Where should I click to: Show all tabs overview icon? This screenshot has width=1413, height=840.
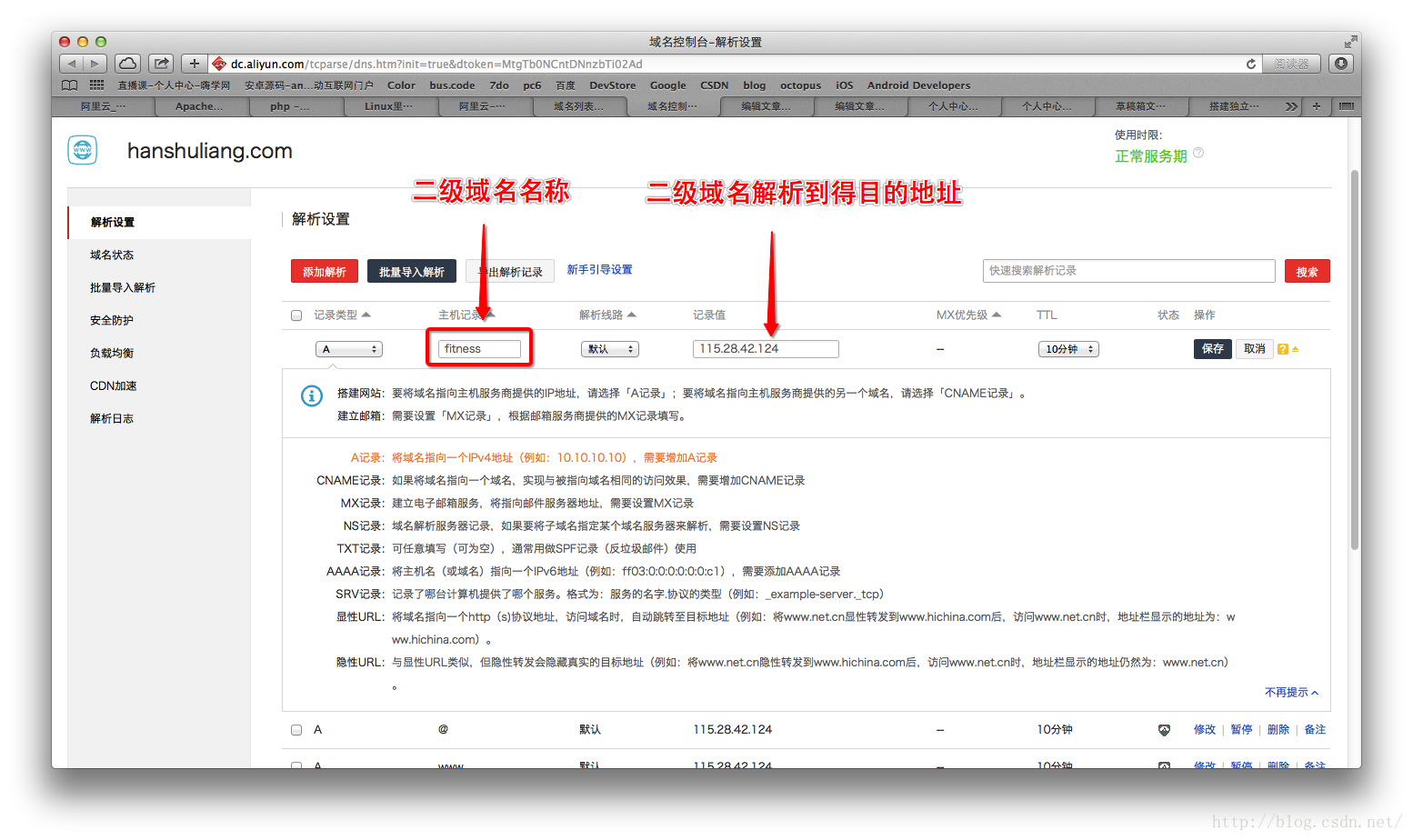[x=1346, y=106]
